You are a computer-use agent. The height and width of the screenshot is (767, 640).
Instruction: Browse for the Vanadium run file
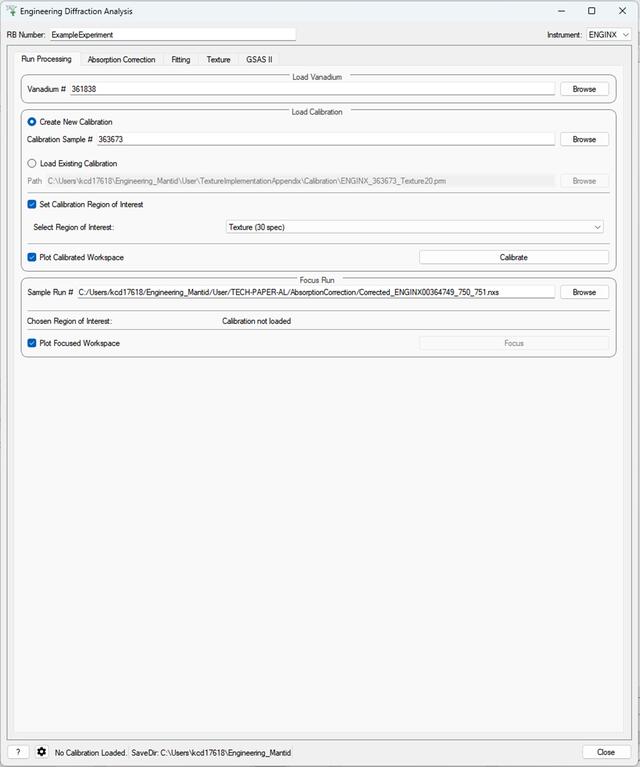584,89
